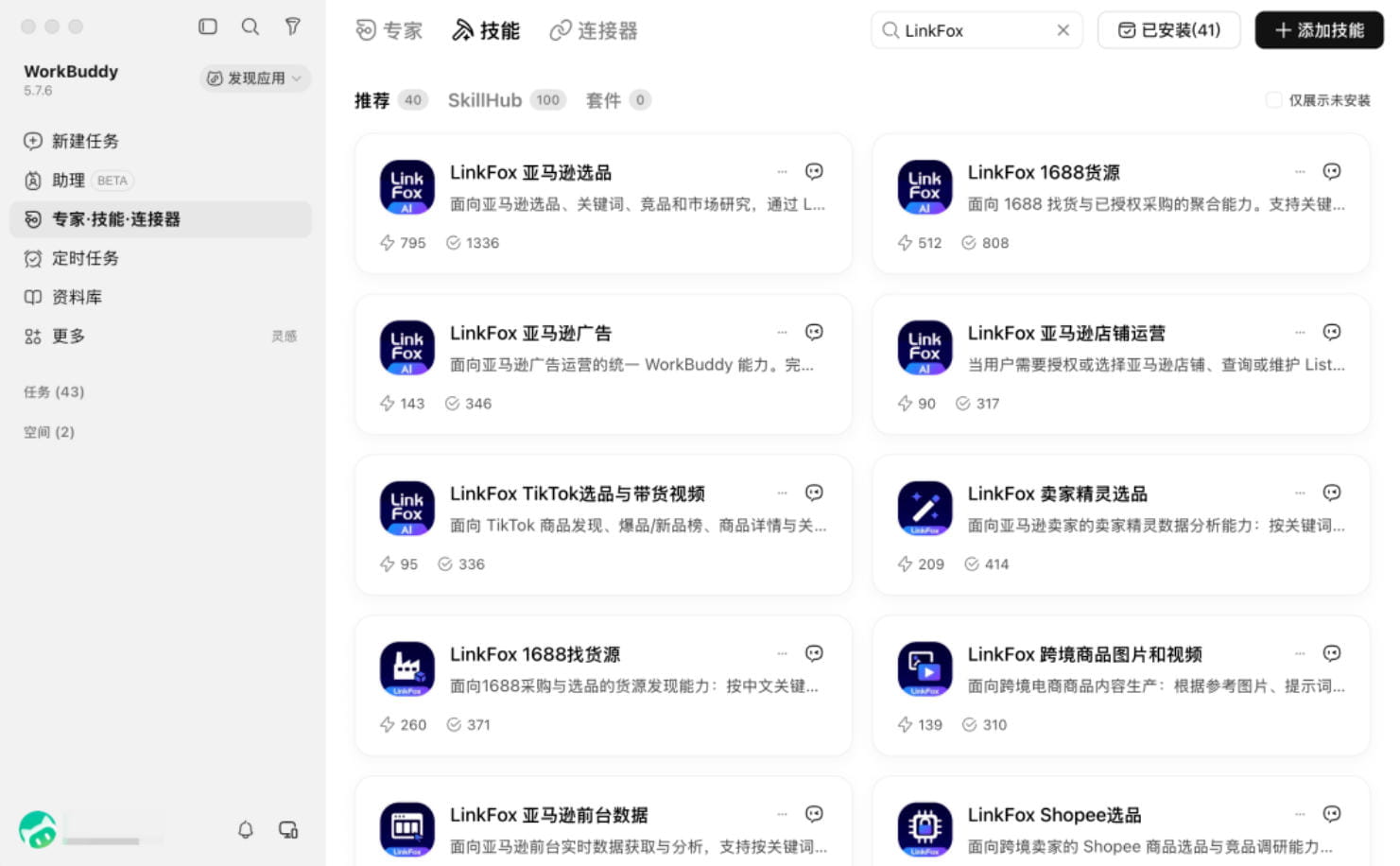
Task: Open chat icon on LinkFox 亚马逊选品 card
Action: [814, 171]
